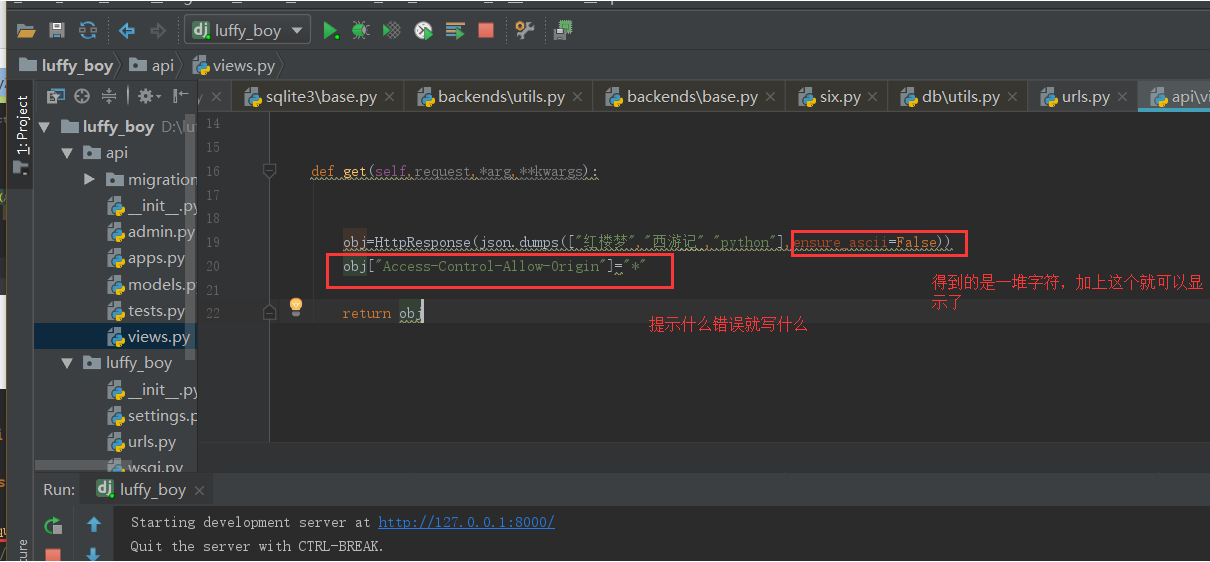Switch to the backends\utils.py tab
Viewport: 1210px width, 562px height.
tap(500, 97)
